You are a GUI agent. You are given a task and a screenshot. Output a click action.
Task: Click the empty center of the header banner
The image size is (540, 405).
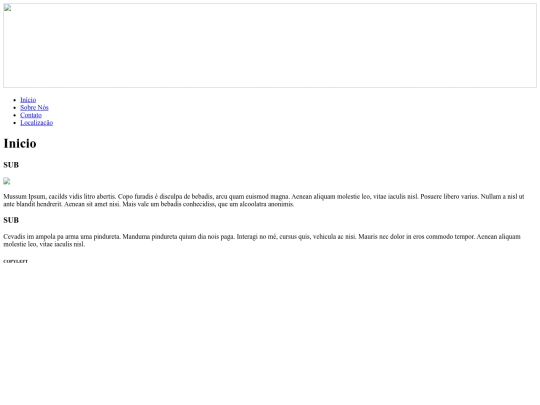click(x=270, y=45)
